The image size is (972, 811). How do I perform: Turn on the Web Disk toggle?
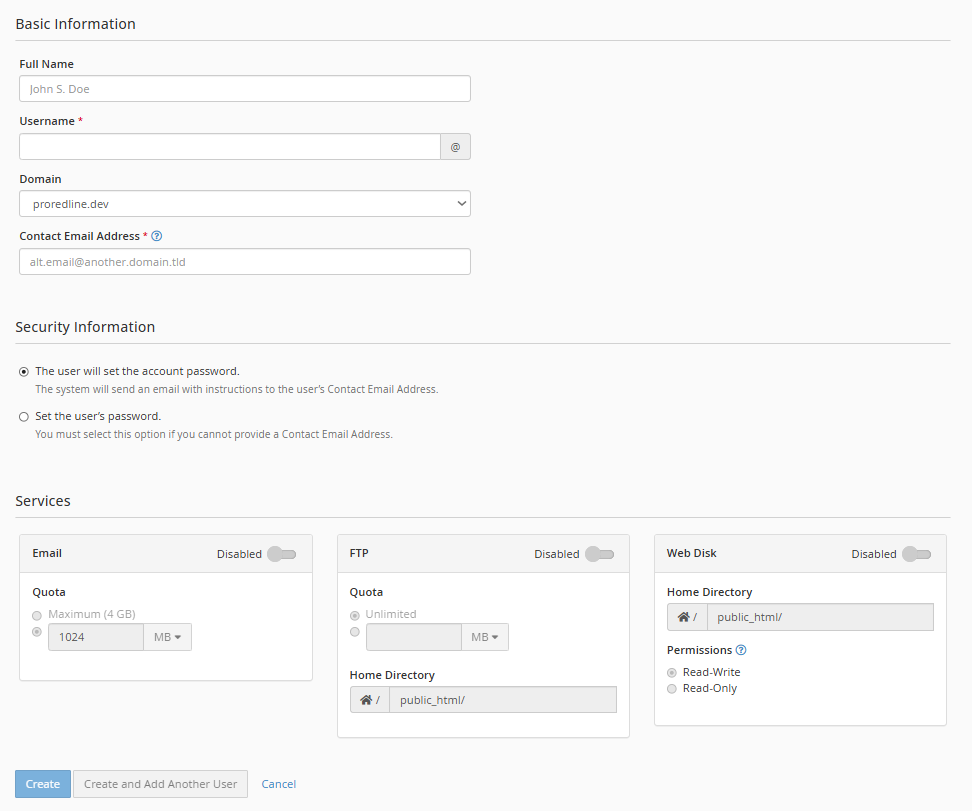[916, 554]
